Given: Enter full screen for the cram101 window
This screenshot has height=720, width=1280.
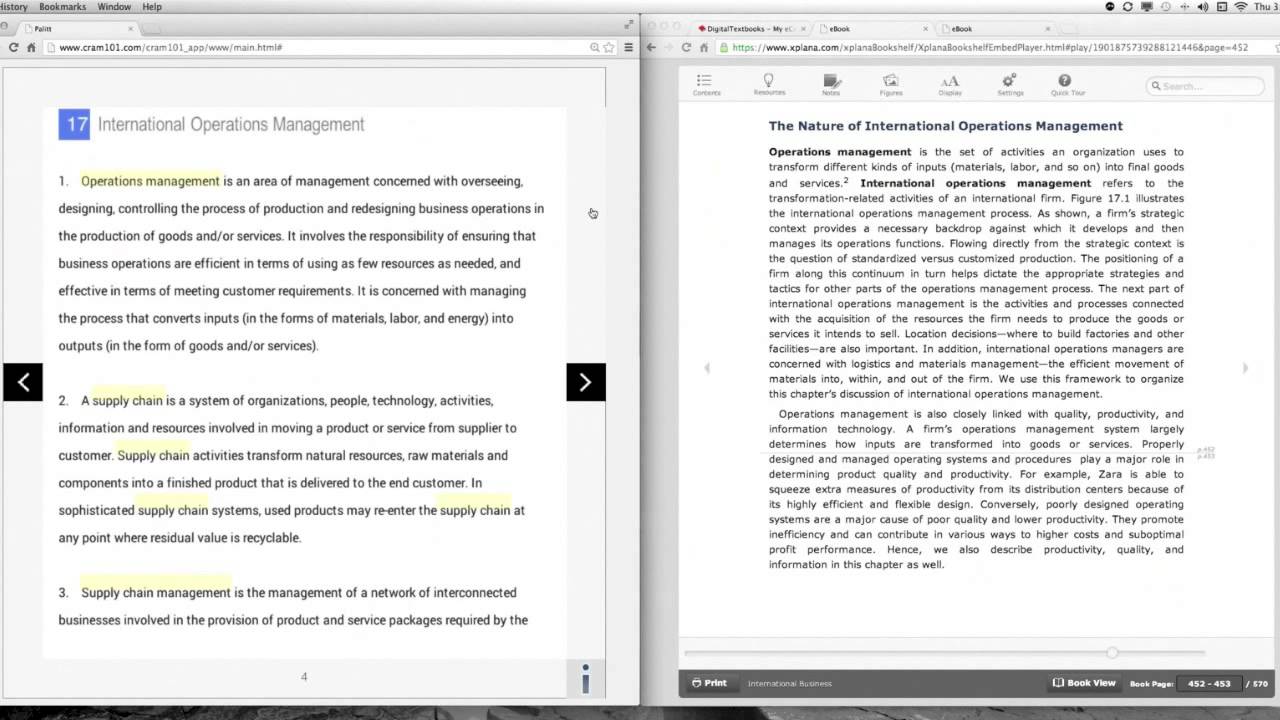Looking at the screenshot, I should coord(629,25).
